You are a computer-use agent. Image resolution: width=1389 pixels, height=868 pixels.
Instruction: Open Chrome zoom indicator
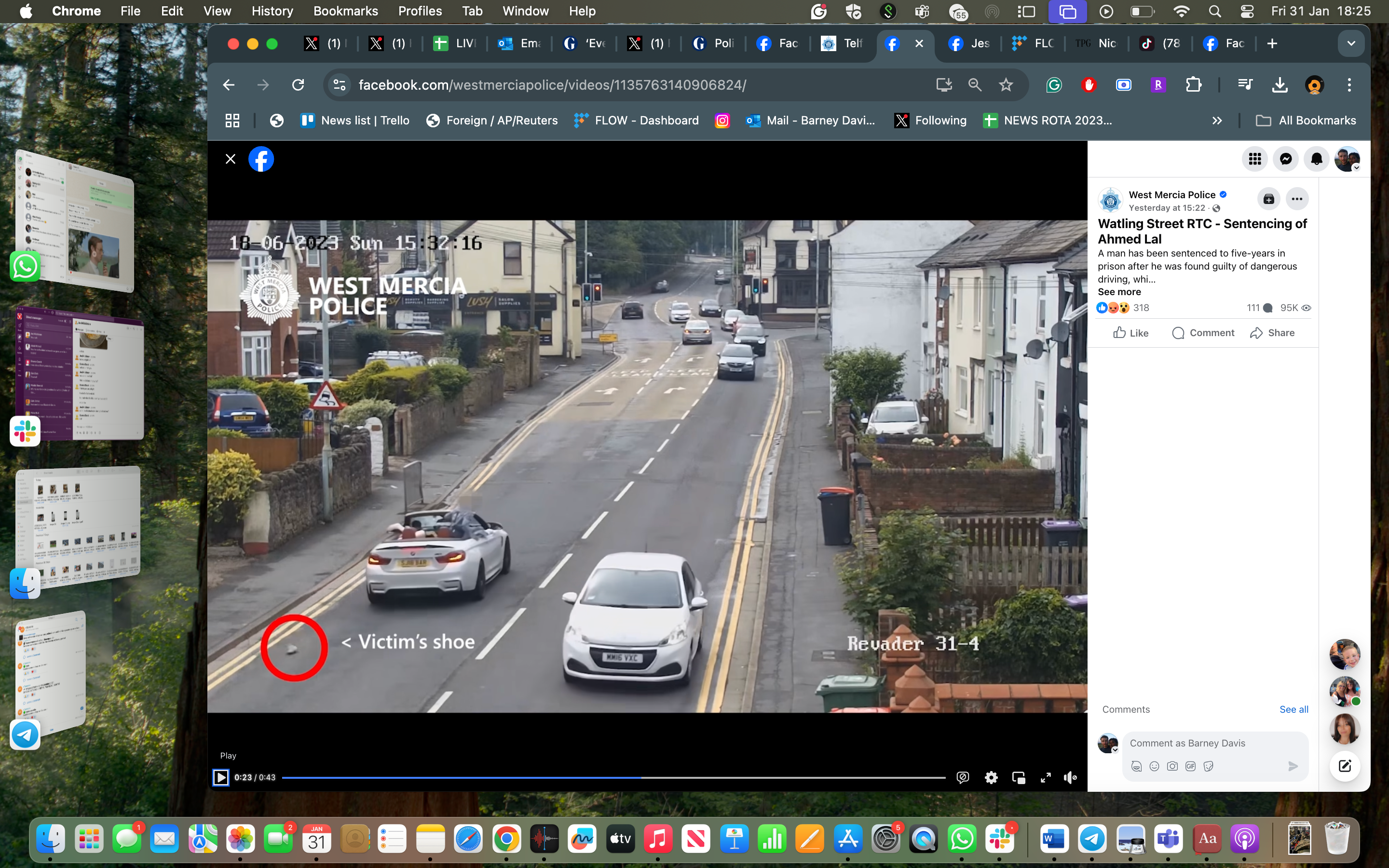[x=975, y=85]
